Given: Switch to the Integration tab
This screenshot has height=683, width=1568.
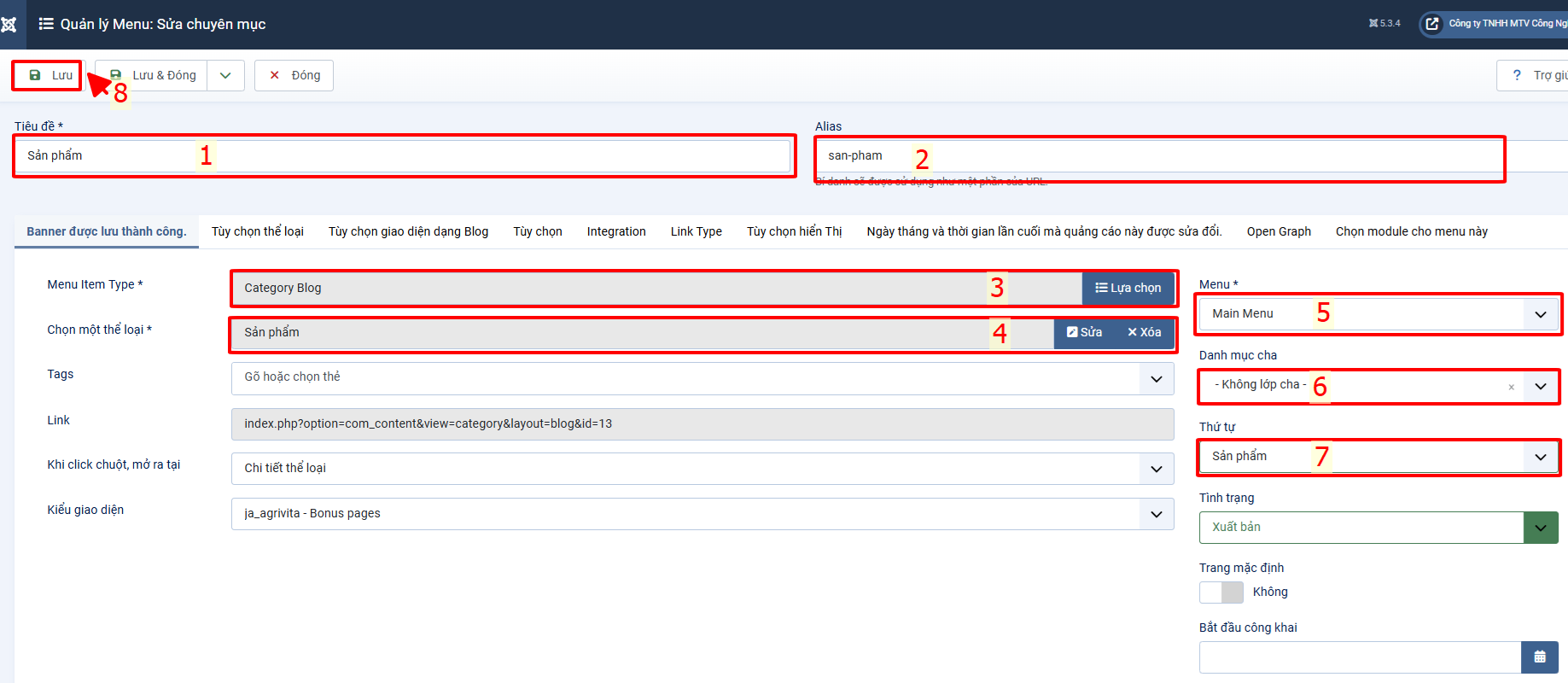Looking at the screenshot, I should pyautogui.click(x=615, y=231).
